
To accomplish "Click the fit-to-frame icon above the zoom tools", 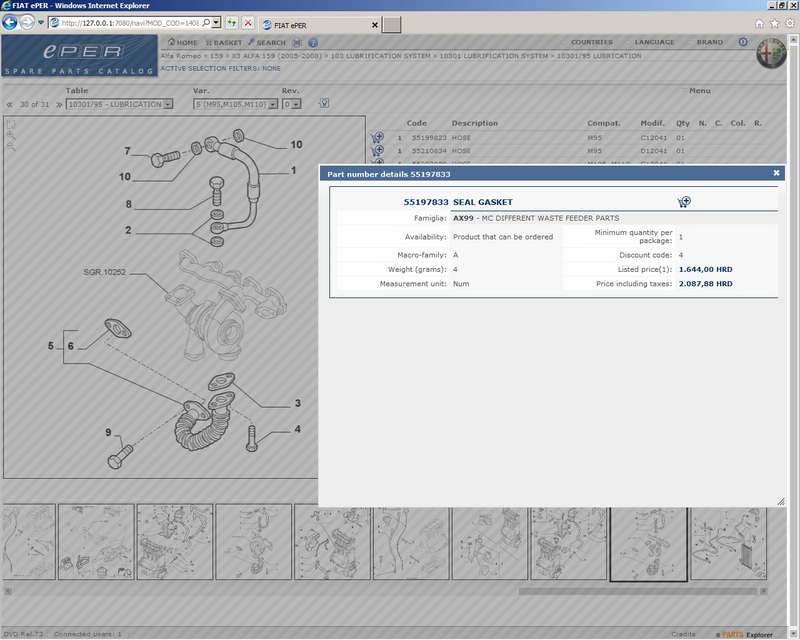I will click(11, 125).
